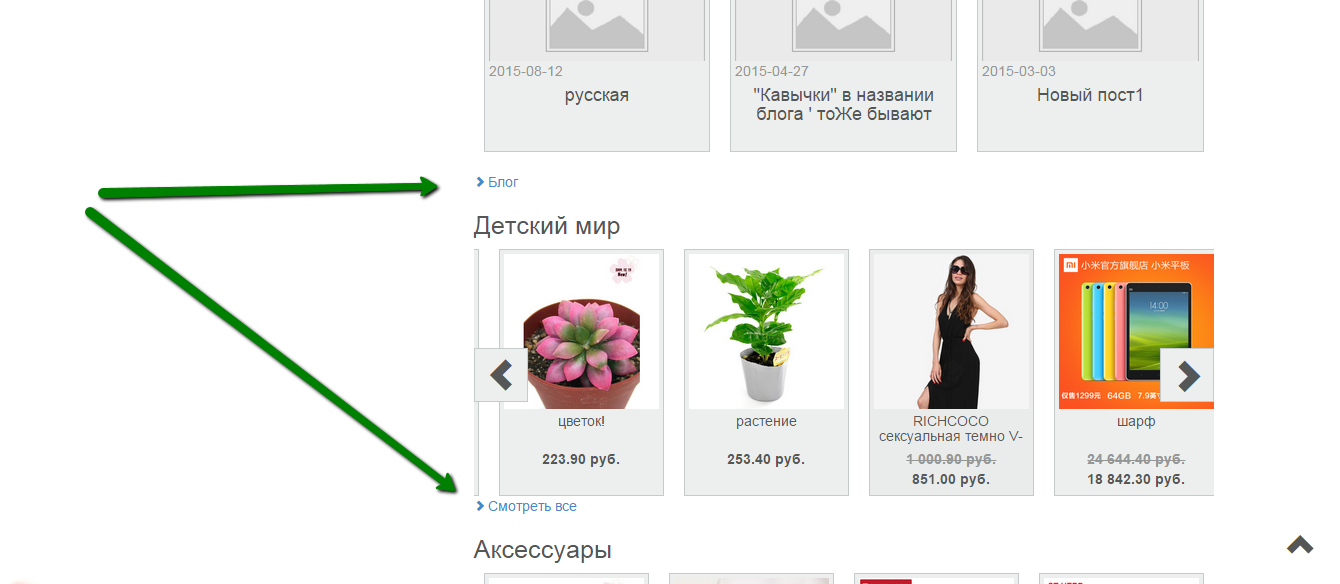Image resolution: width=1340 pixels, height=584 pixels.
Task: Open placeholder image of 2015-03-03 blog post
Action: [x=1090, y=26]
